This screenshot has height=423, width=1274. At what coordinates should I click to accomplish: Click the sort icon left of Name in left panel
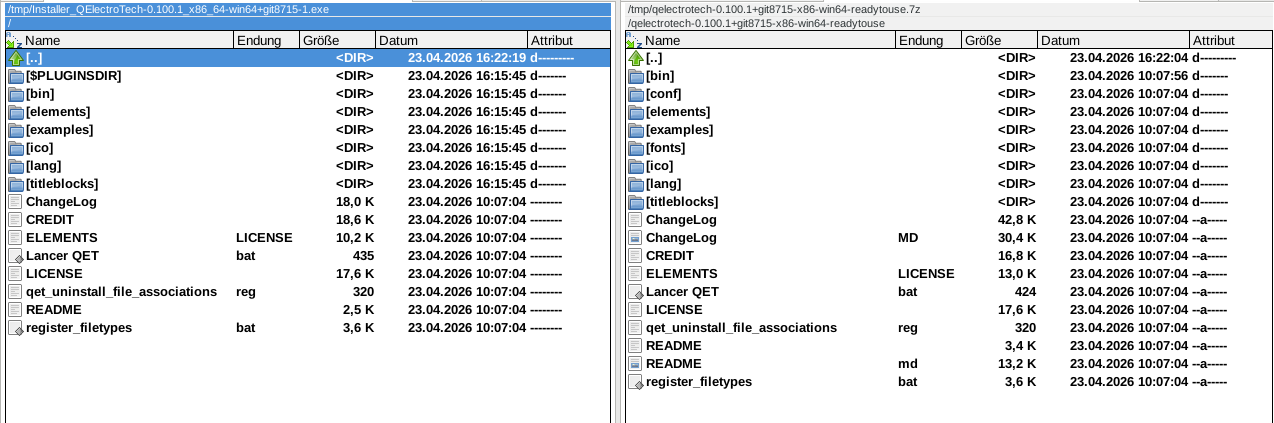pos(13,41)
